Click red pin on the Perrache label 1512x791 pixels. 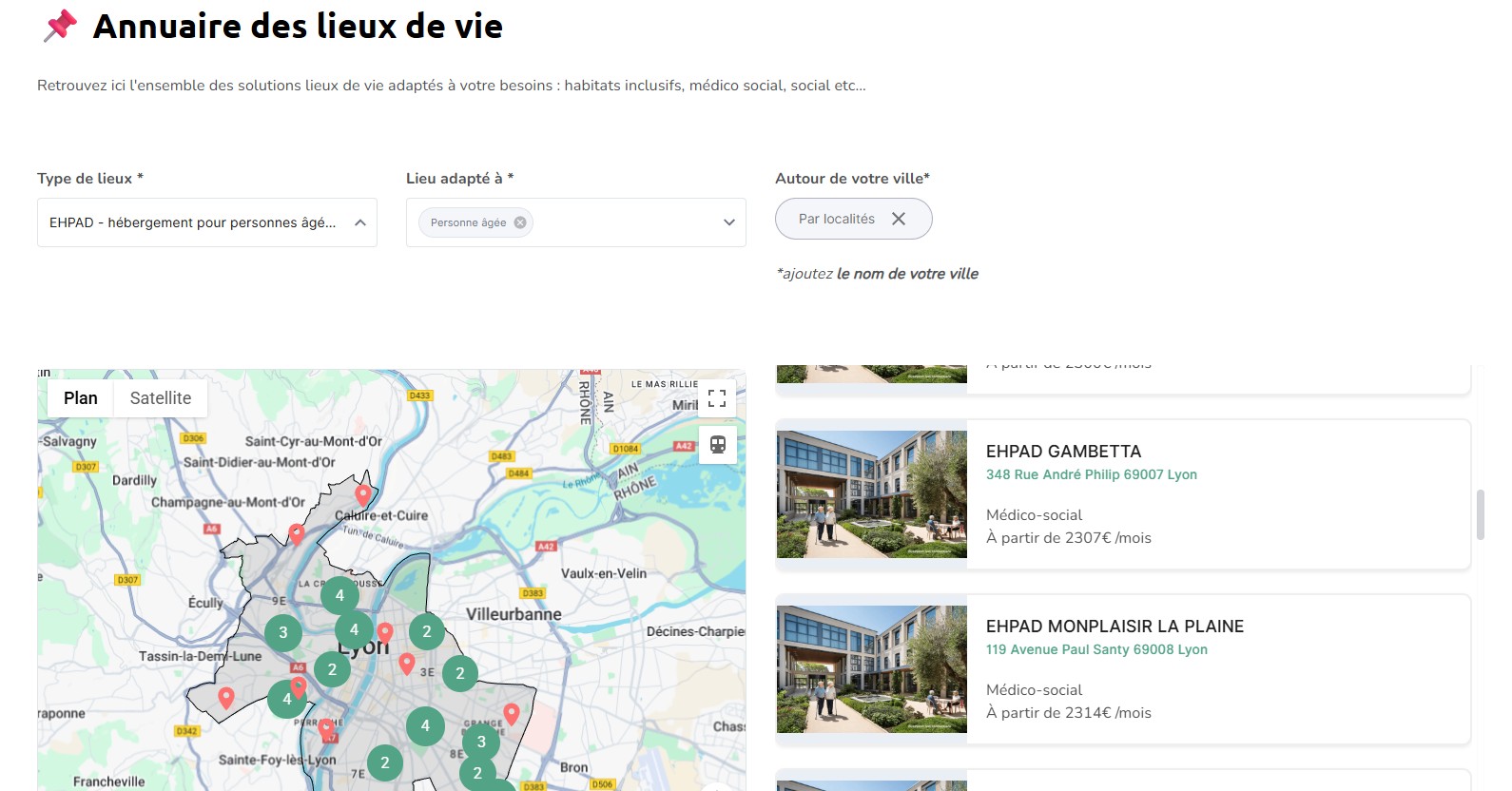[x=326, y=729]
